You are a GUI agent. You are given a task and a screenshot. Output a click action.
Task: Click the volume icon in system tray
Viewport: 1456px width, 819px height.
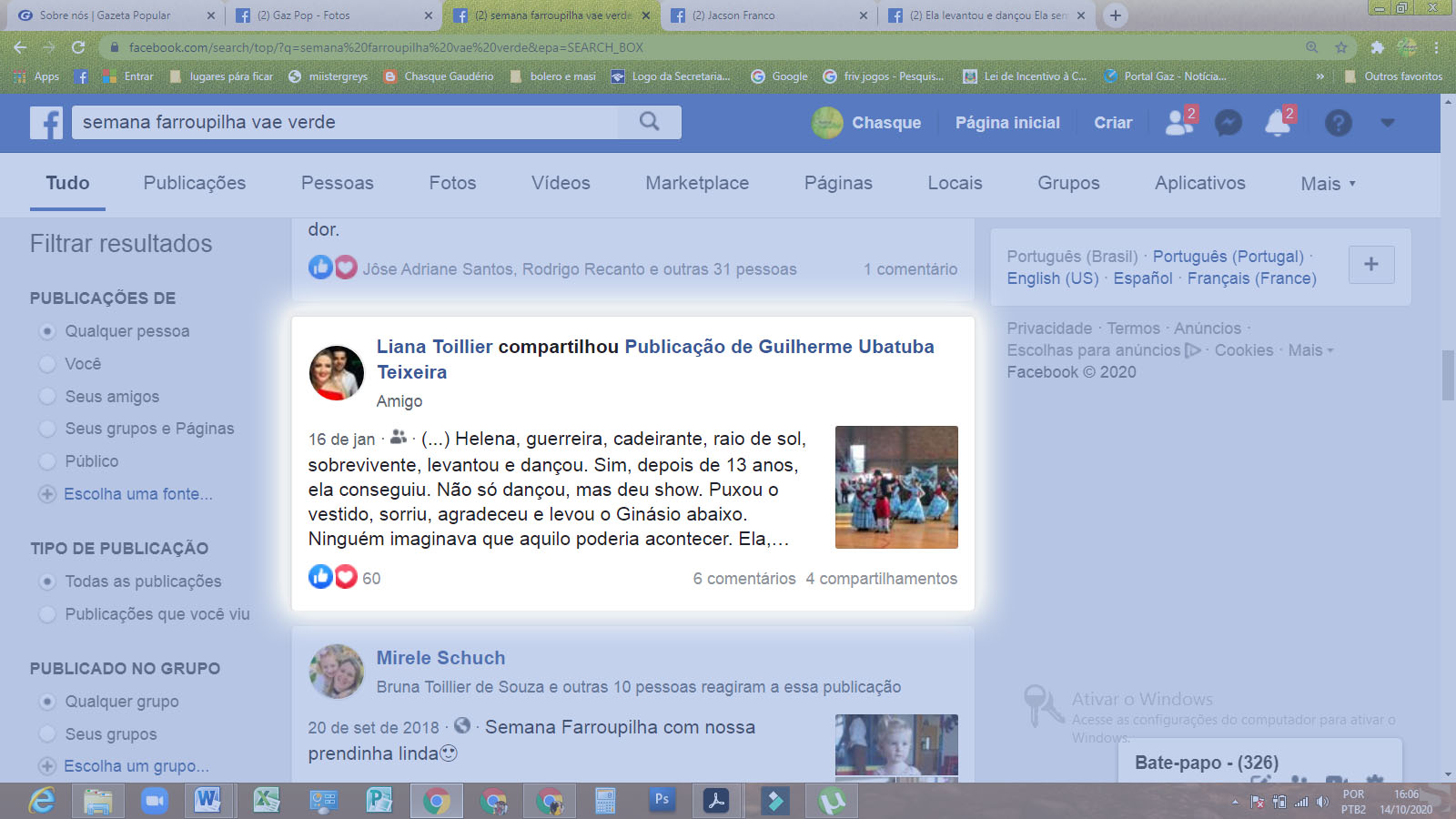(x=1322, y=802)
